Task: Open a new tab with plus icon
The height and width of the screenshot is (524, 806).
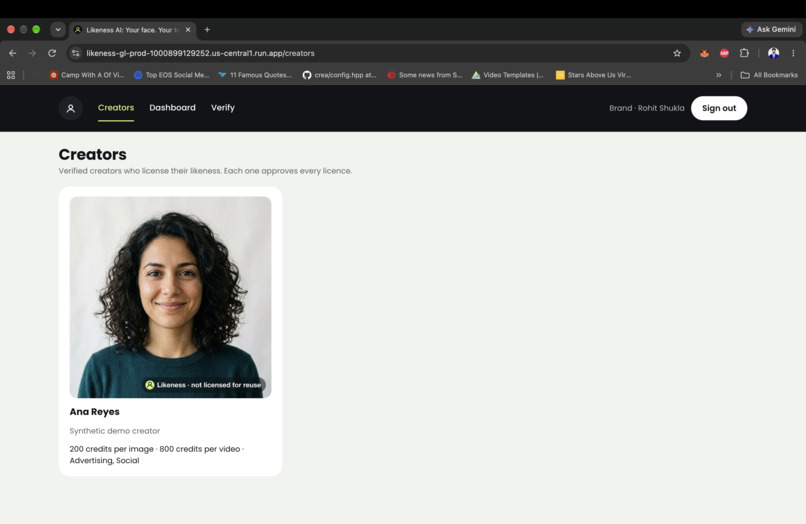Action: 207,29
